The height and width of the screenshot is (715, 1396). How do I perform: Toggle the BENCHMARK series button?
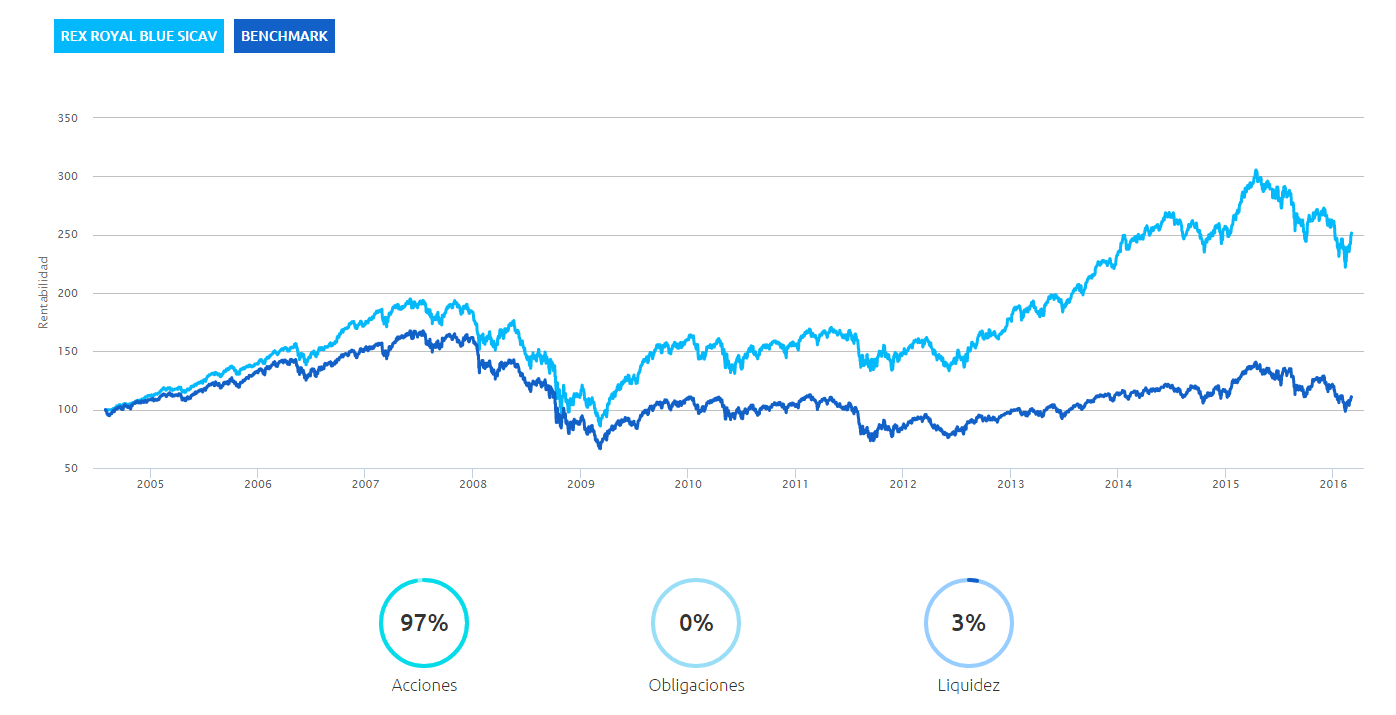[x=284, y=36]
